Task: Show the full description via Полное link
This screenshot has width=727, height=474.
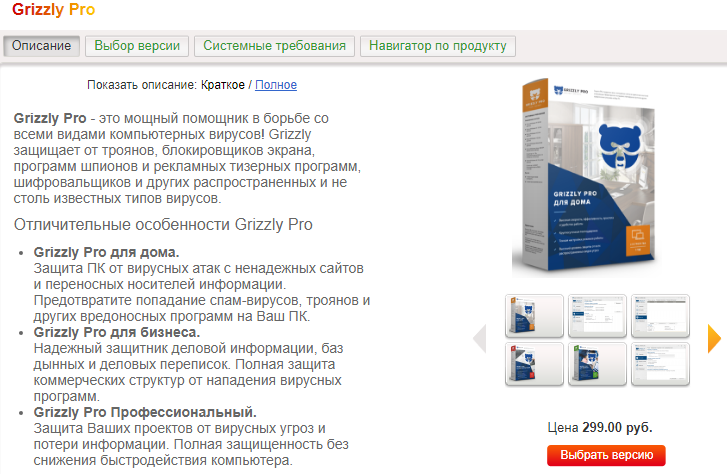Action: pos(276,85)
